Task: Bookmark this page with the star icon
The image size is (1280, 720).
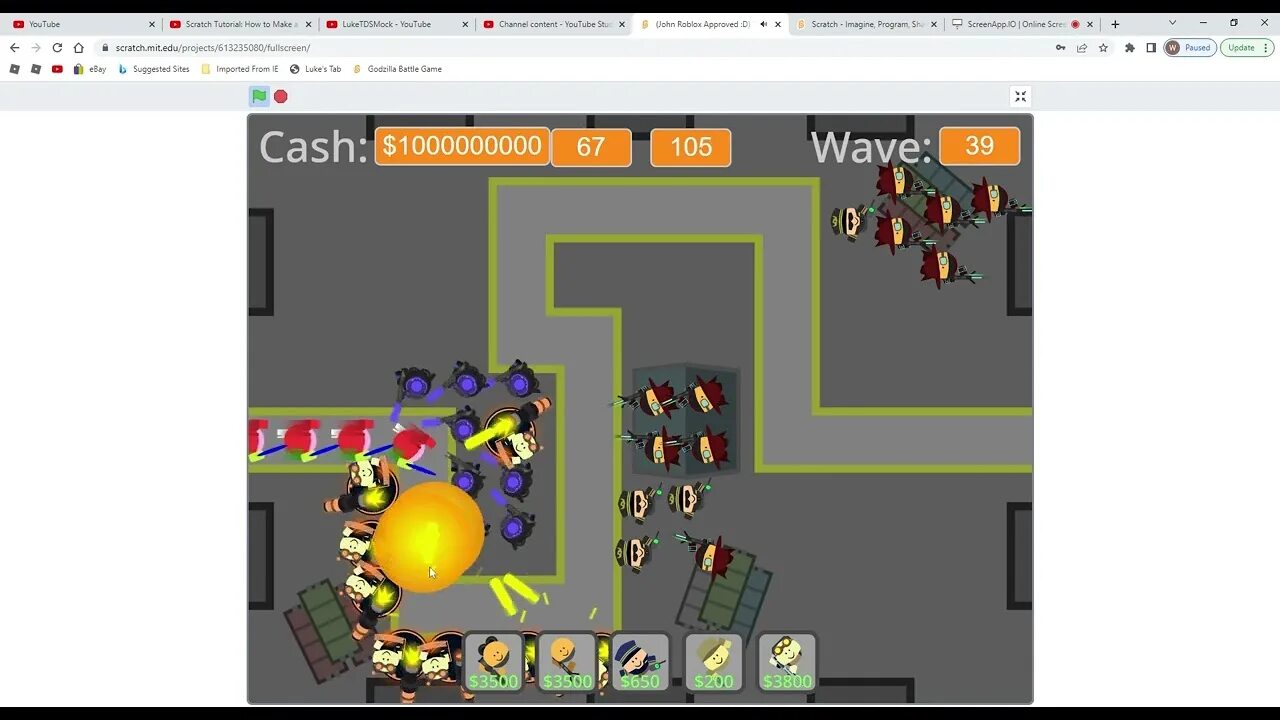Action: click(1103, 47)
